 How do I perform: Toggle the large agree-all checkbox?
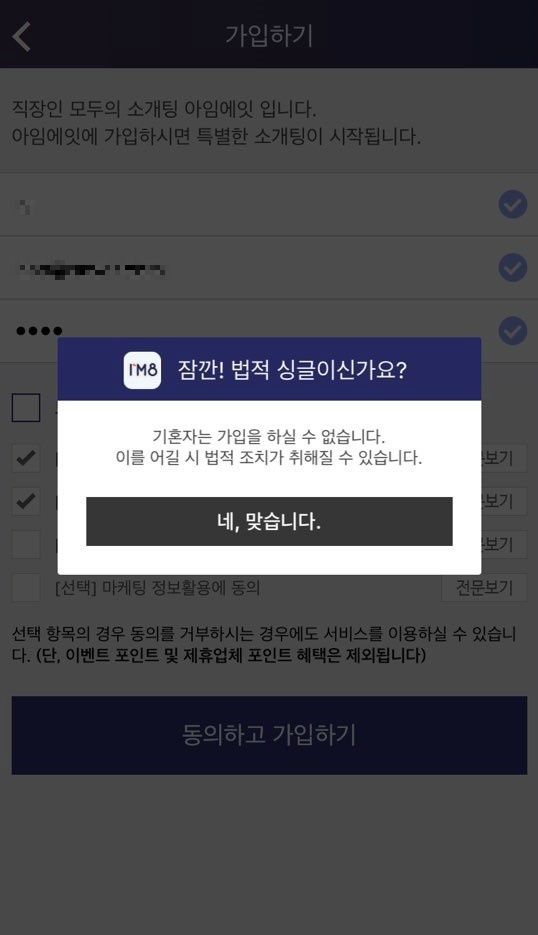[26, 408]
